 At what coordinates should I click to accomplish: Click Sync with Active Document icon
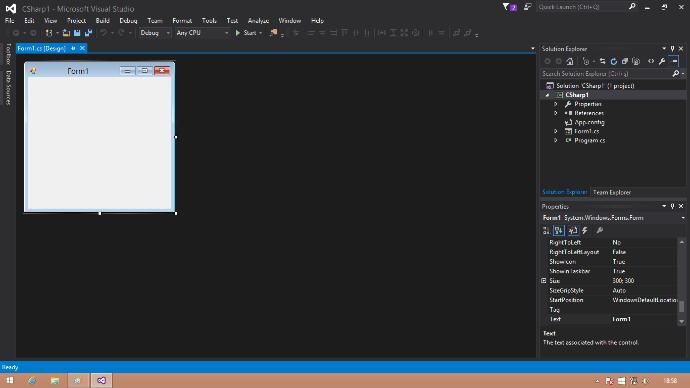coord(602,61)
